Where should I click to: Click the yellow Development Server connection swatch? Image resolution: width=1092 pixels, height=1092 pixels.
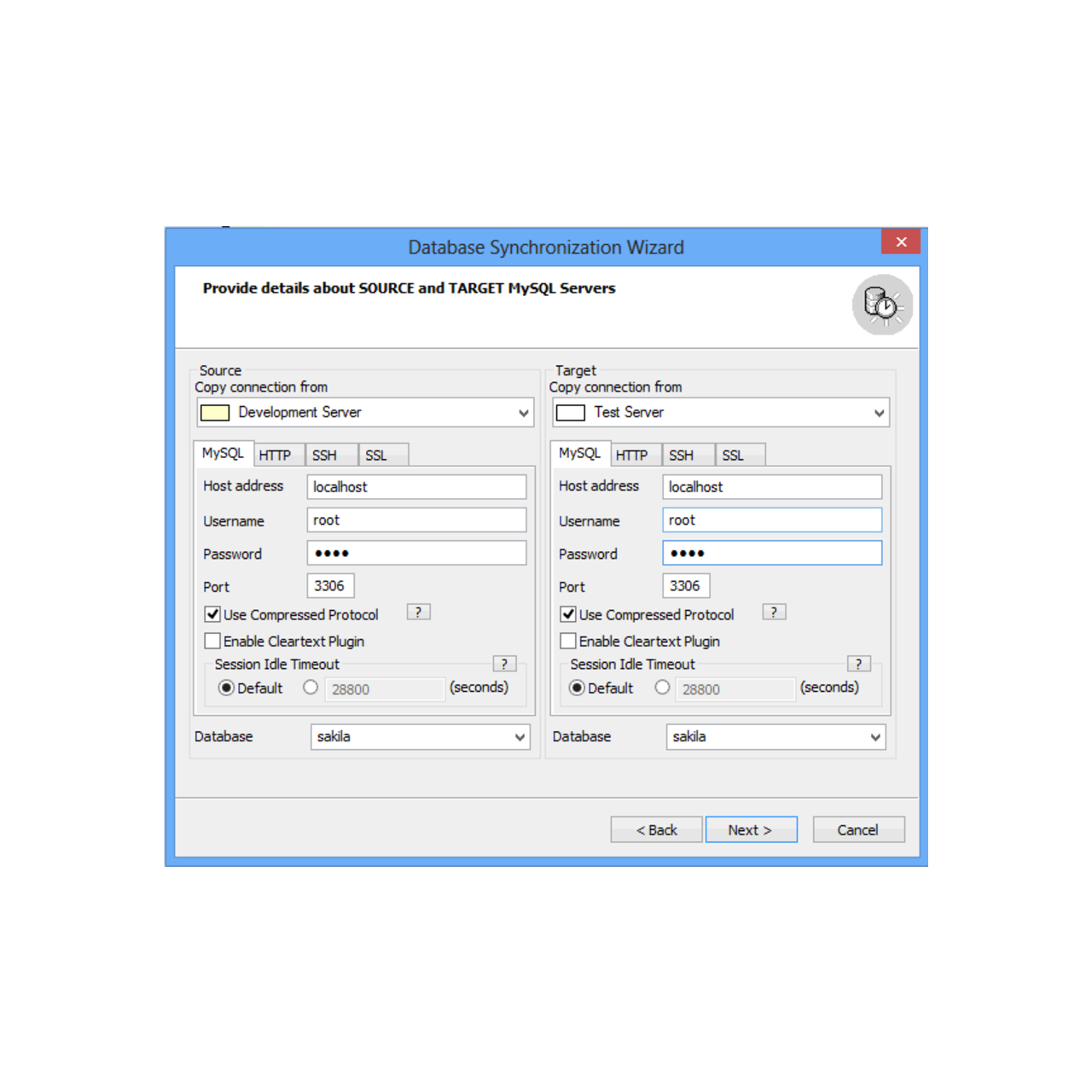215,412
